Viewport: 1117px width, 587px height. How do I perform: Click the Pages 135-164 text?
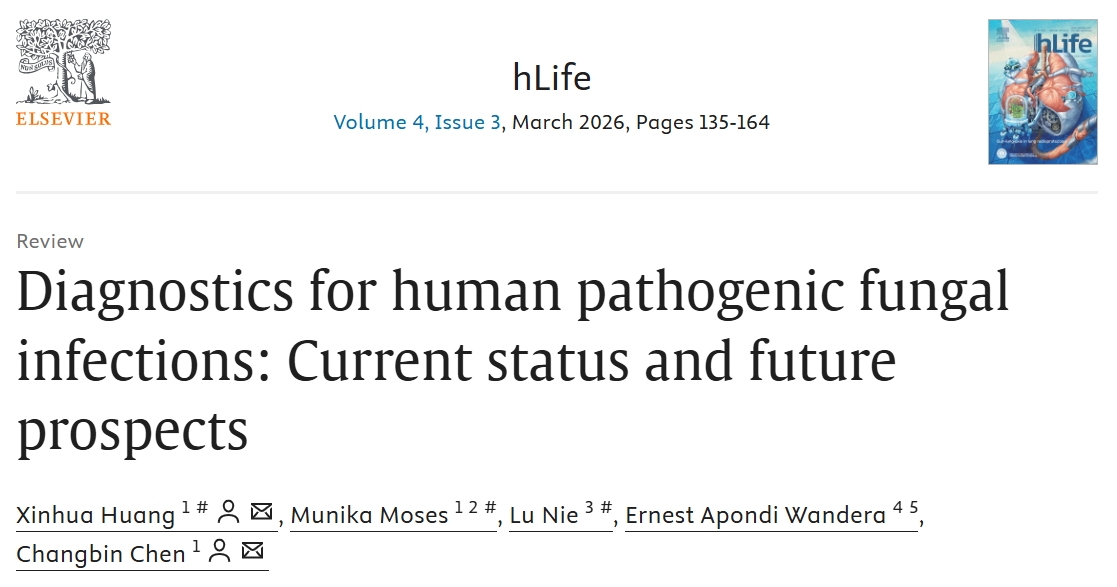coord(703,123)
